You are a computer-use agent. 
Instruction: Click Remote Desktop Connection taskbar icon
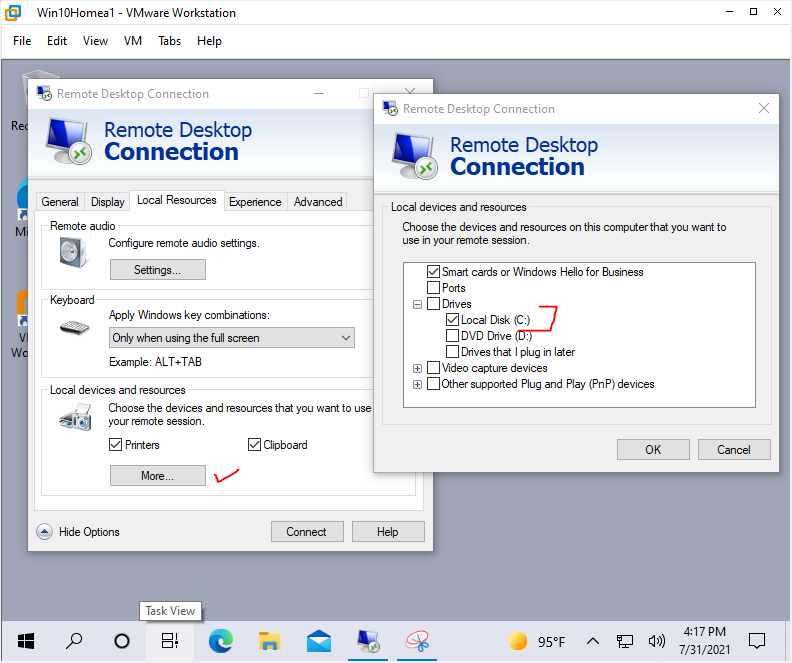(368, 641)
